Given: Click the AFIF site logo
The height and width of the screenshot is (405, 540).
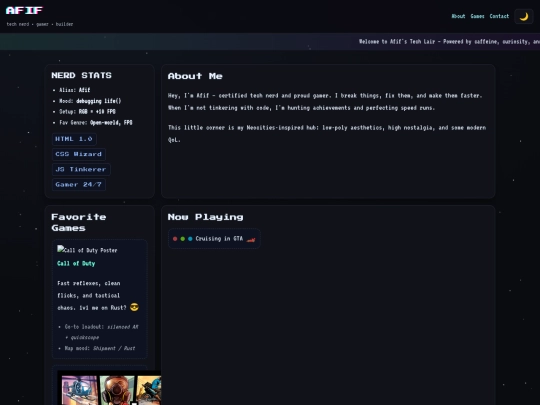Looking at the screenshot, I should click(x=24, y=11).
